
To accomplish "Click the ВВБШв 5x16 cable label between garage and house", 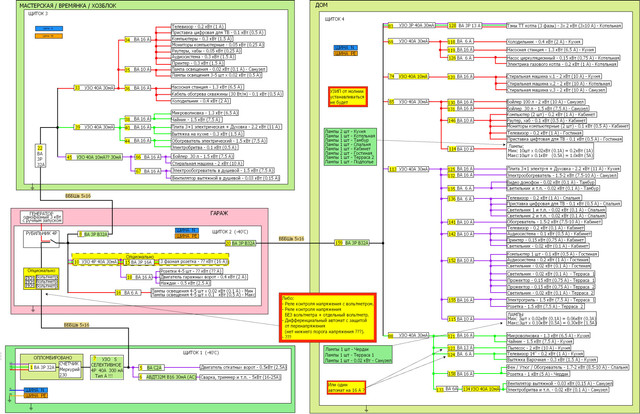I will (291, 238).
